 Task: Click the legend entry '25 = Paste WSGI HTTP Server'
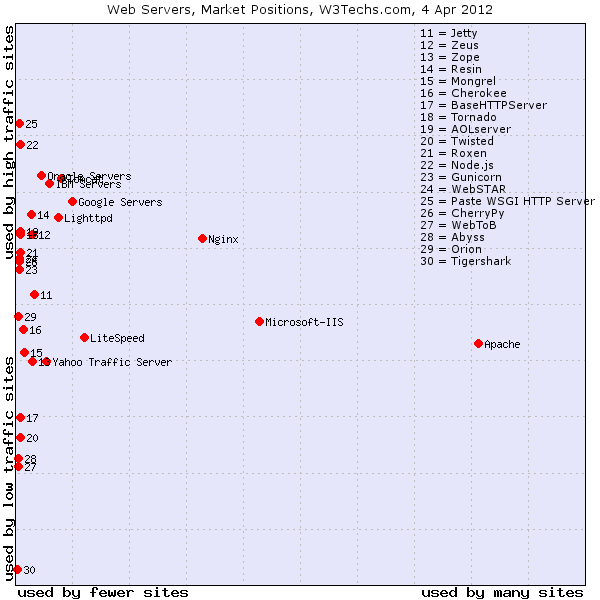(x=507, y=201)
